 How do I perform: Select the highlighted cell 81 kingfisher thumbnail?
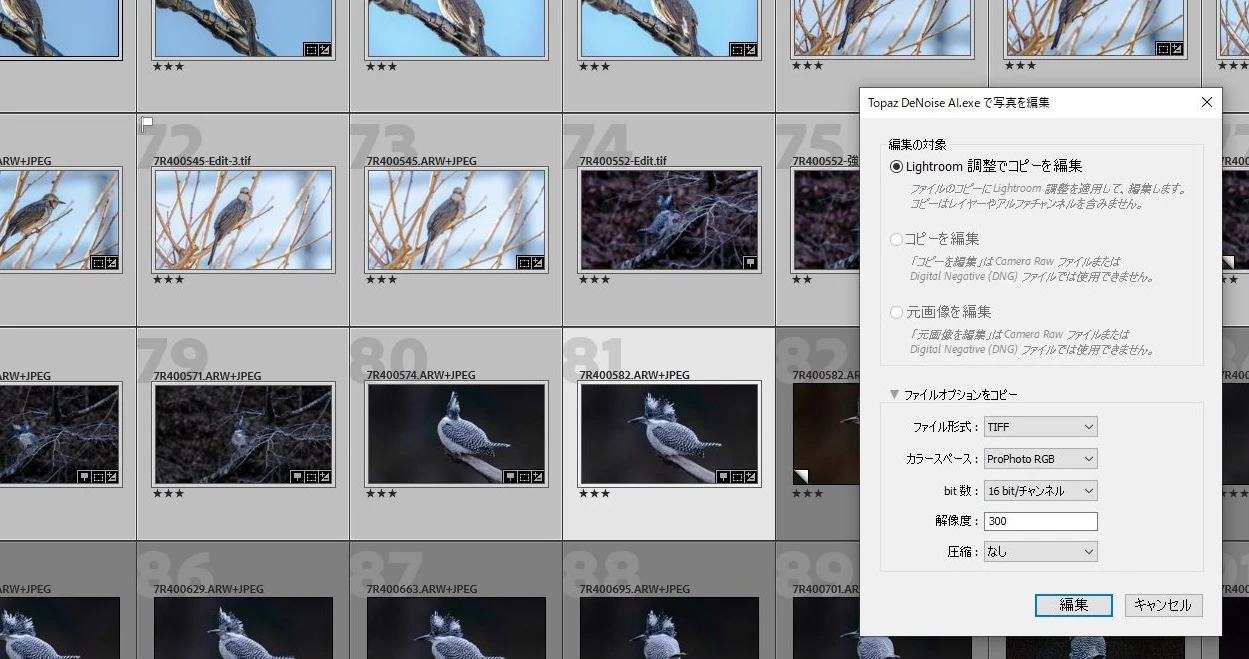pyautogui.click(x=669, y=434)
